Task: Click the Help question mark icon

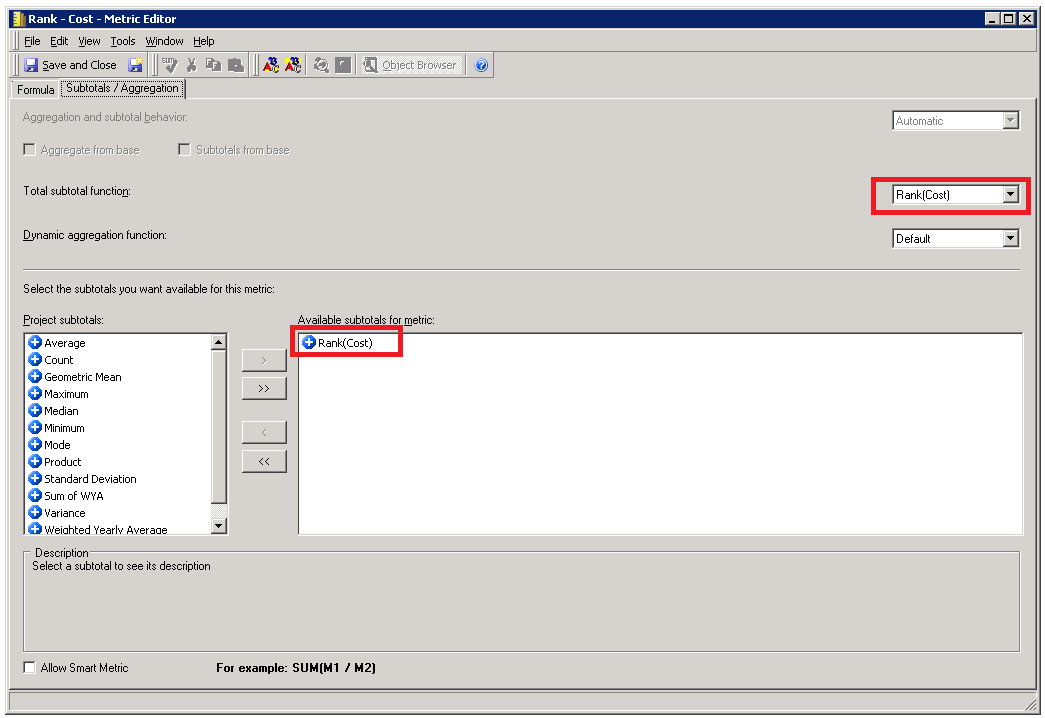Action: coord(481,65)
